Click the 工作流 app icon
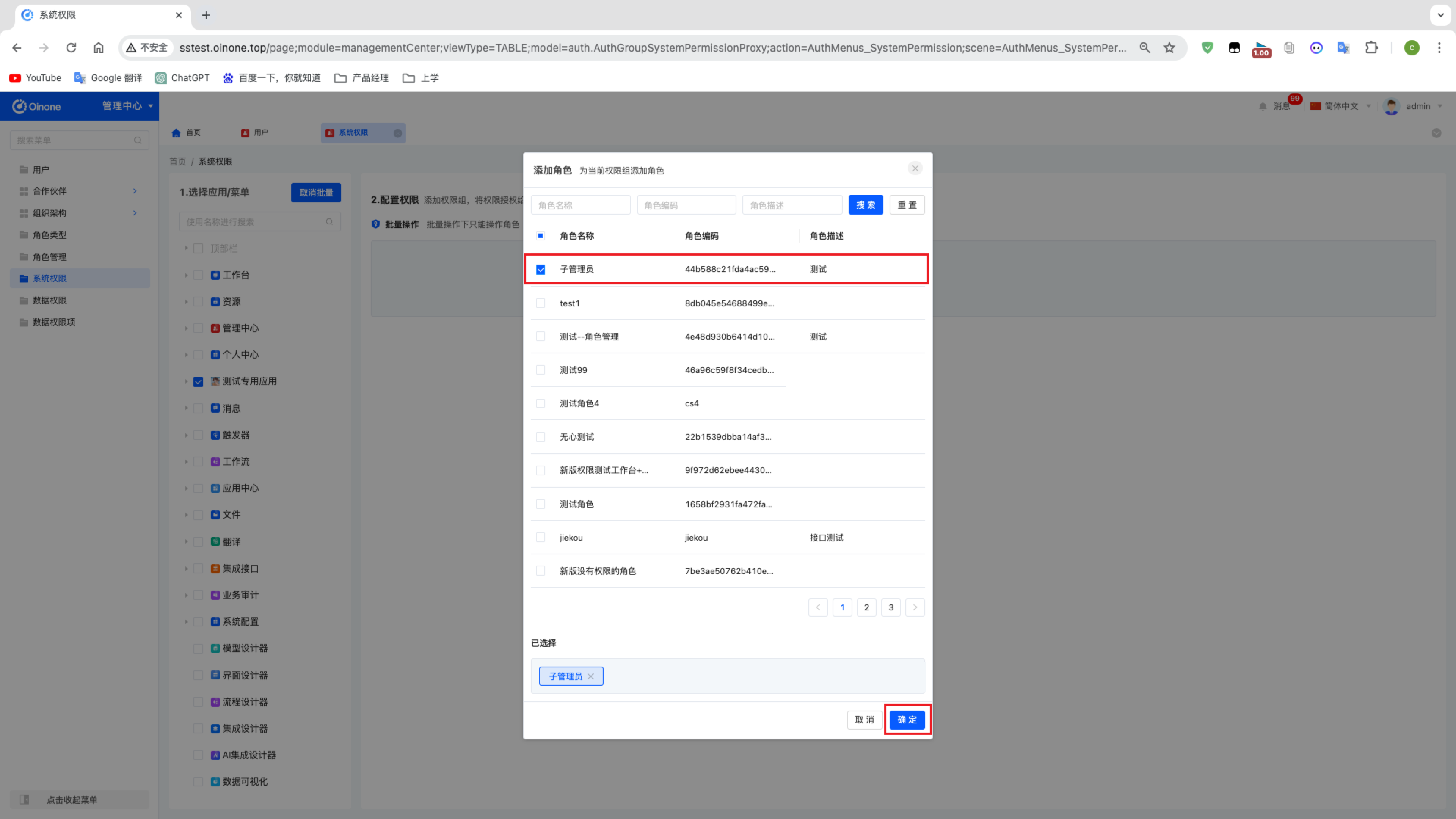The height and width of the screenshot is (819, 1456). (215, 462)
